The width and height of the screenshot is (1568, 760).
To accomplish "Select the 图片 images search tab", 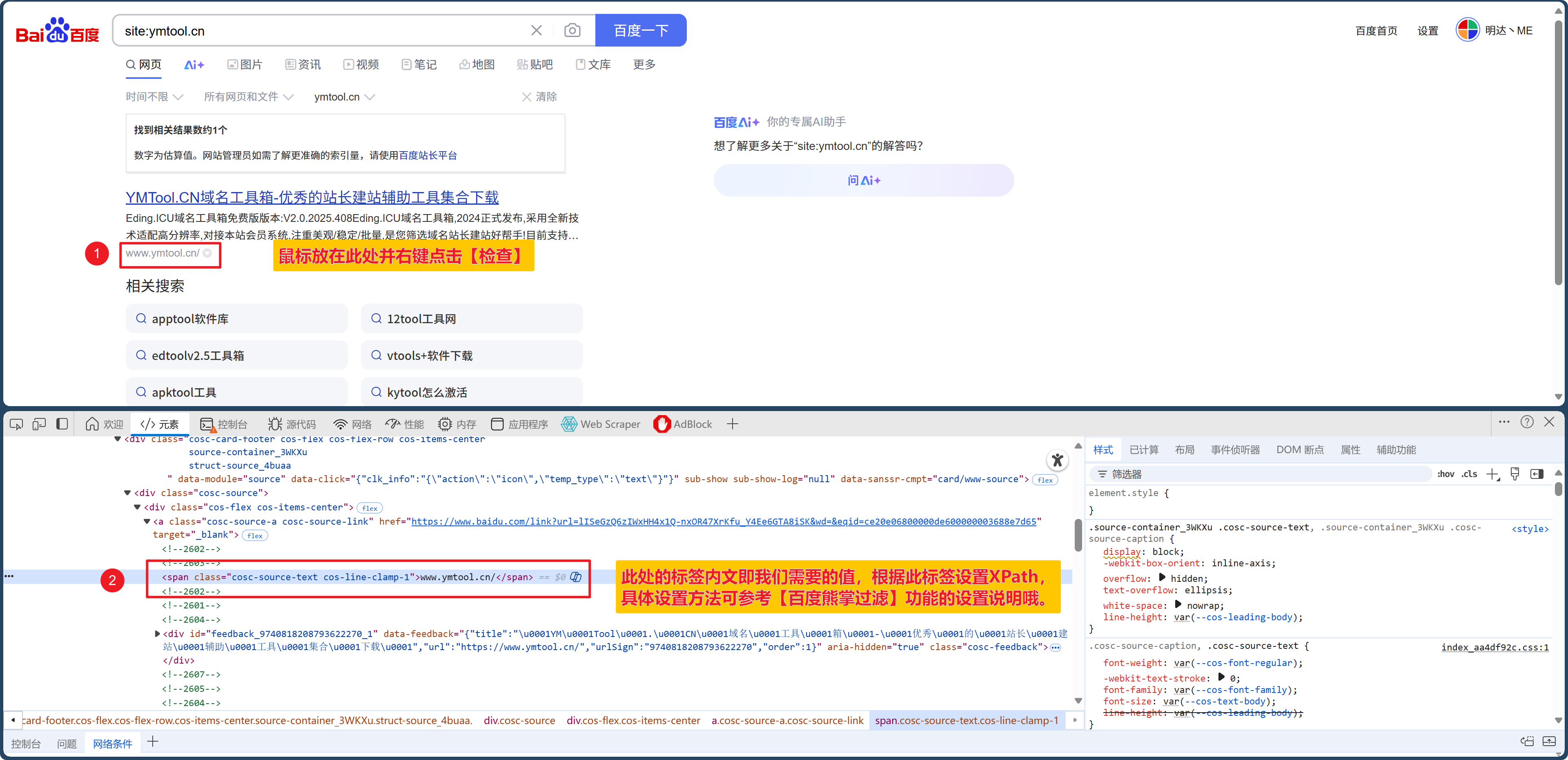I will 245,65.
